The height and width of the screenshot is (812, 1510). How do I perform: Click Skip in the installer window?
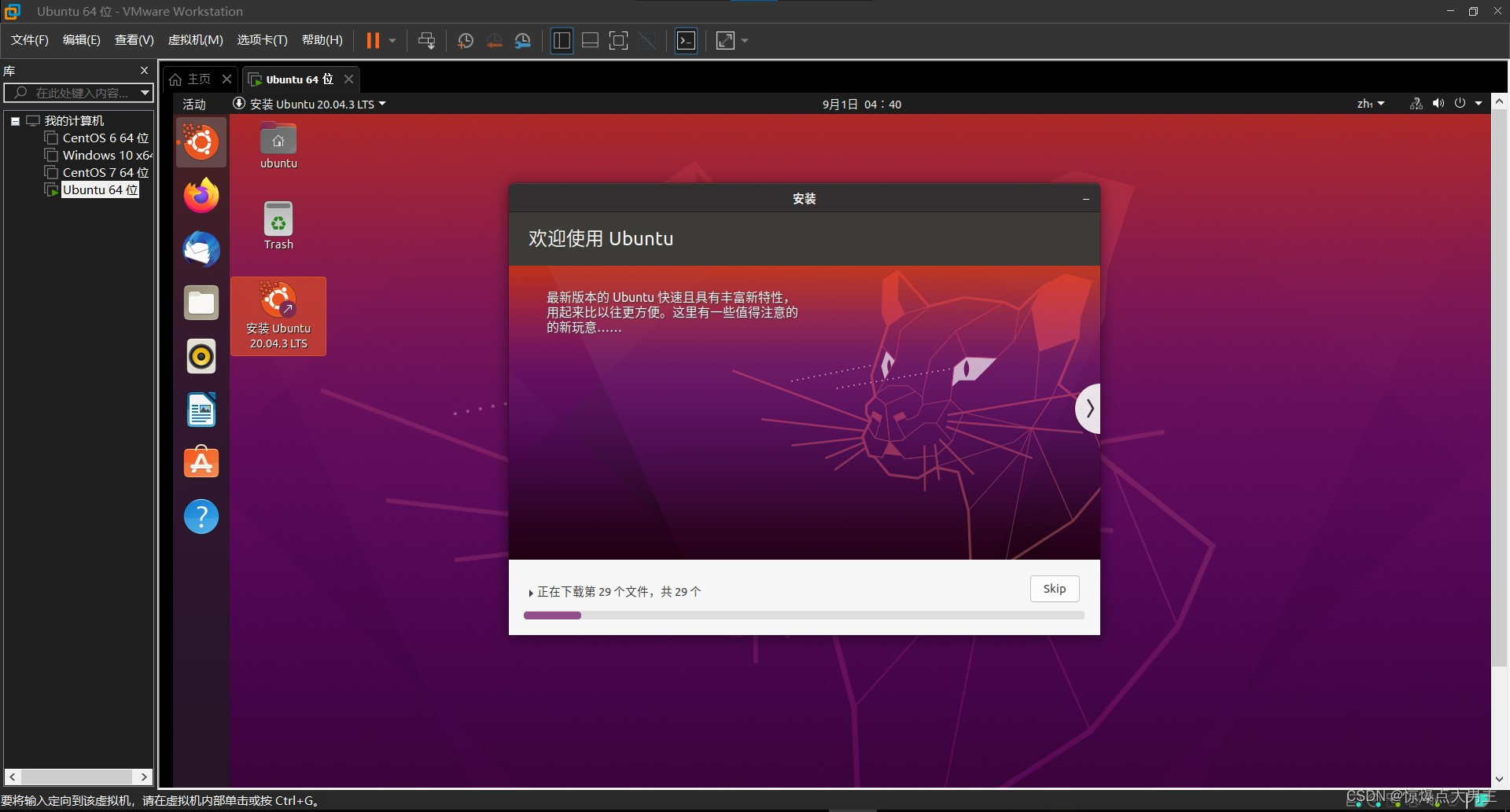[1055, 589]
